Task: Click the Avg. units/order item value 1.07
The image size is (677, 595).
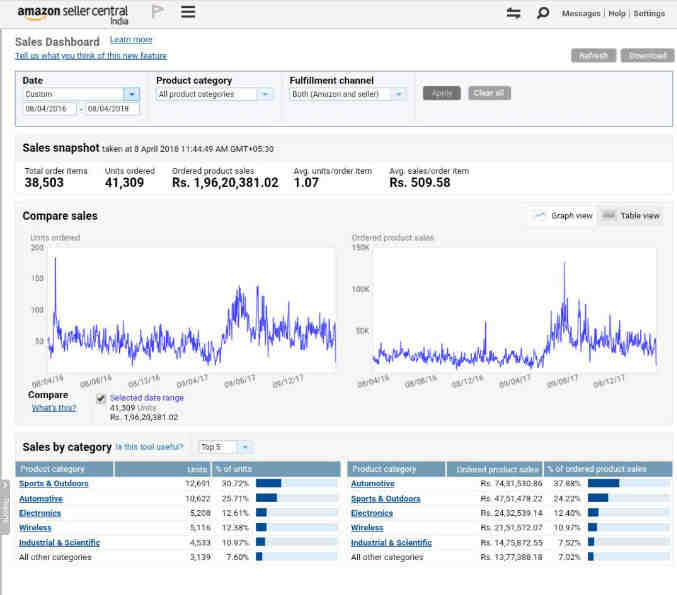Action: coord(306,183)
